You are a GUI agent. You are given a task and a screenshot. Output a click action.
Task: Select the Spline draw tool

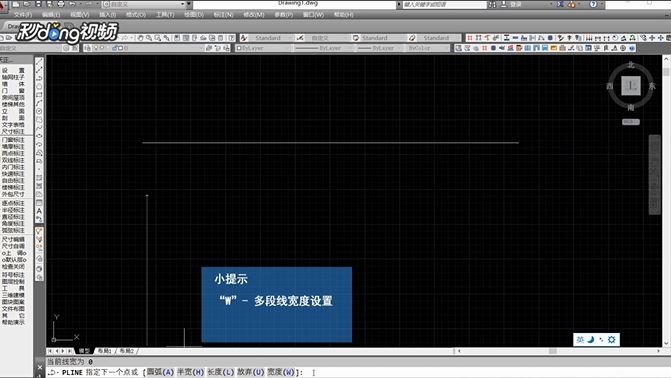[x=39, y=128]
